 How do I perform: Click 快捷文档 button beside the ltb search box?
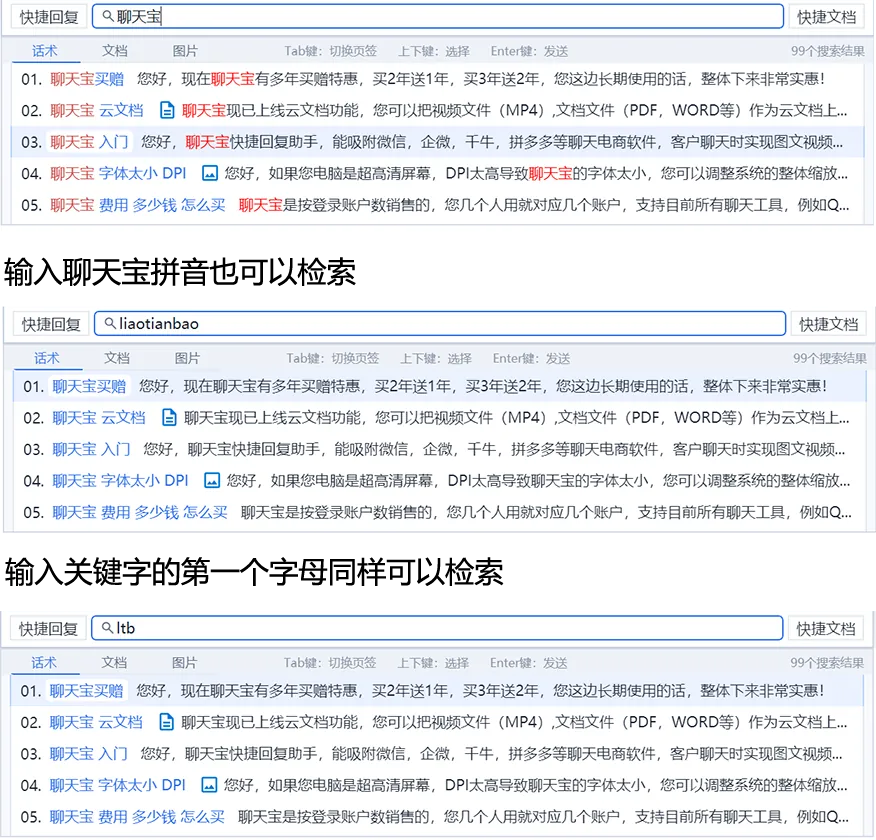(826, 629)
